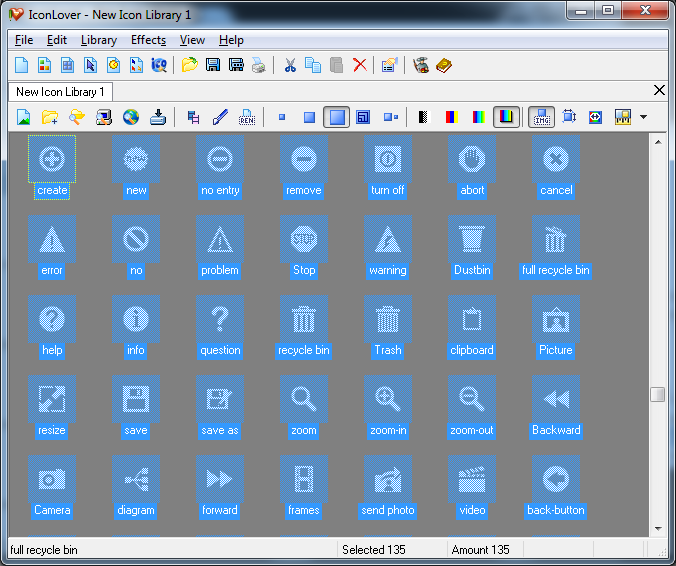Viewport: 676px width, 566px height.
Task: Open the Effects menu
Action: [x=148, y=40]
